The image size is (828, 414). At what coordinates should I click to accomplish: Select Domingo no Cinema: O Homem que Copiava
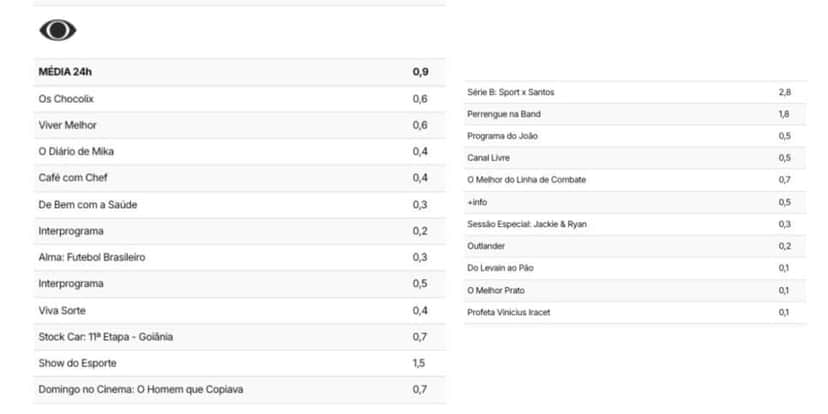239,390
